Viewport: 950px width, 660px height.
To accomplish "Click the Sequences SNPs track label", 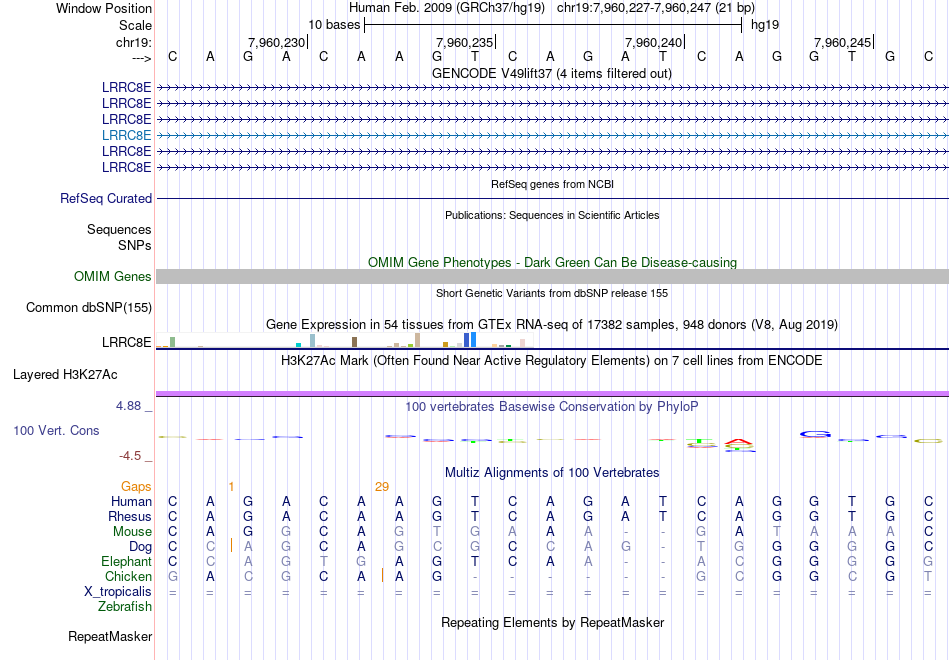I will [119, 238].
